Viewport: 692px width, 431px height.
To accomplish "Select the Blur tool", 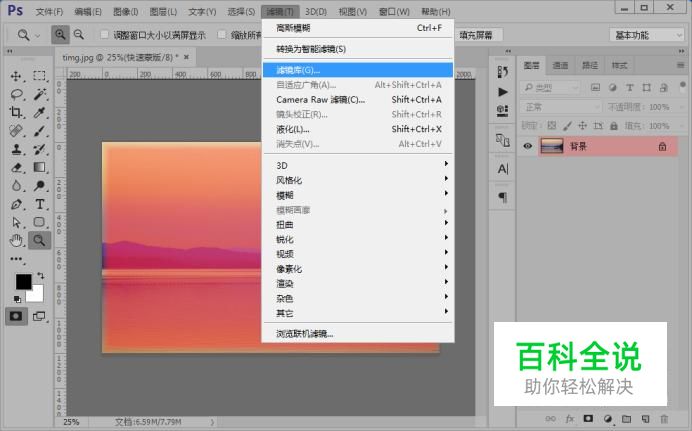I will [x=16, y=186].
